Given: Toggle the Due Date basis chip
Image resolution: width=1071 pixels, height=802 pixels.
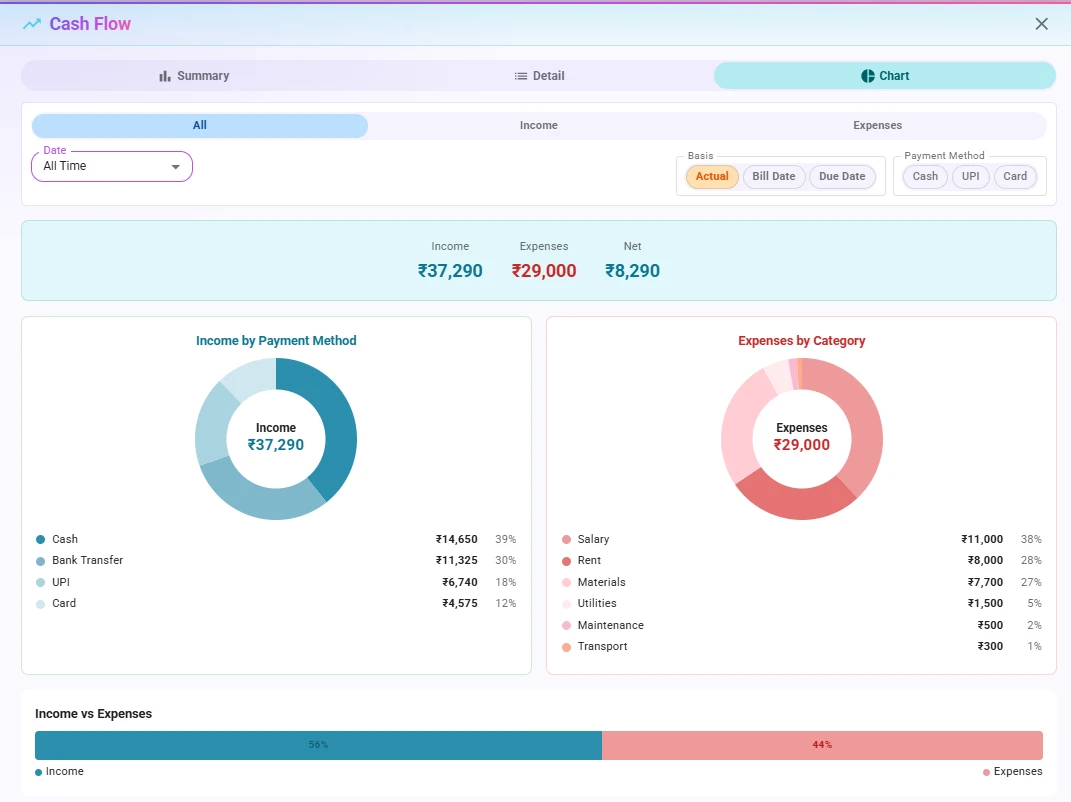Looking at the screenshot, I should point(842,176).
